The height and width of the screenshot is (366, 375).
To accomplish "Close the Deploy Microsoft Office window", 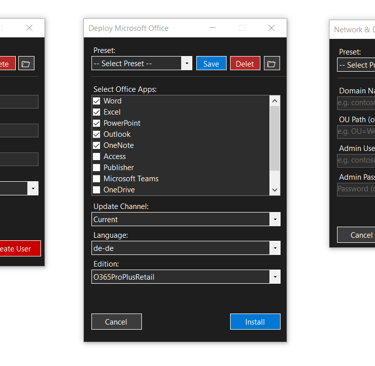I will [x=271, y=28].
